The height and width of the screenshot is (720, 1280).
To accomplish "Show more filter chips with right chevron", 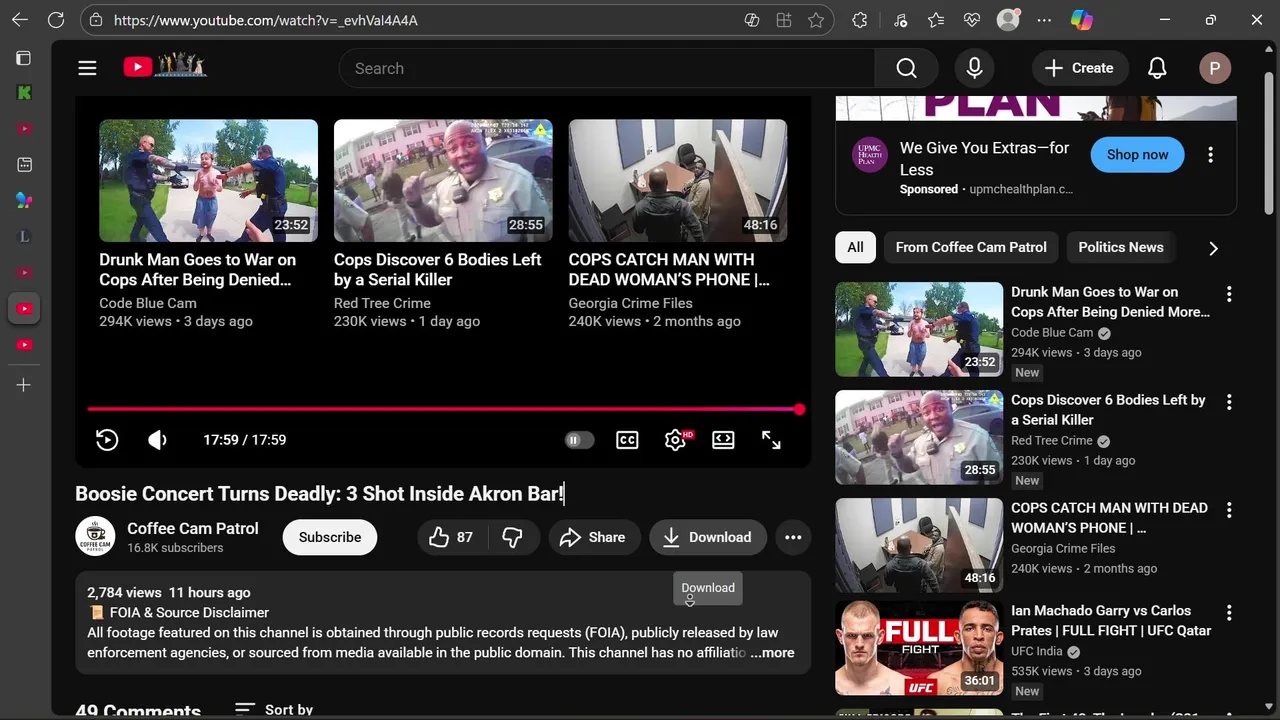I will click(x=1213, y=248).
